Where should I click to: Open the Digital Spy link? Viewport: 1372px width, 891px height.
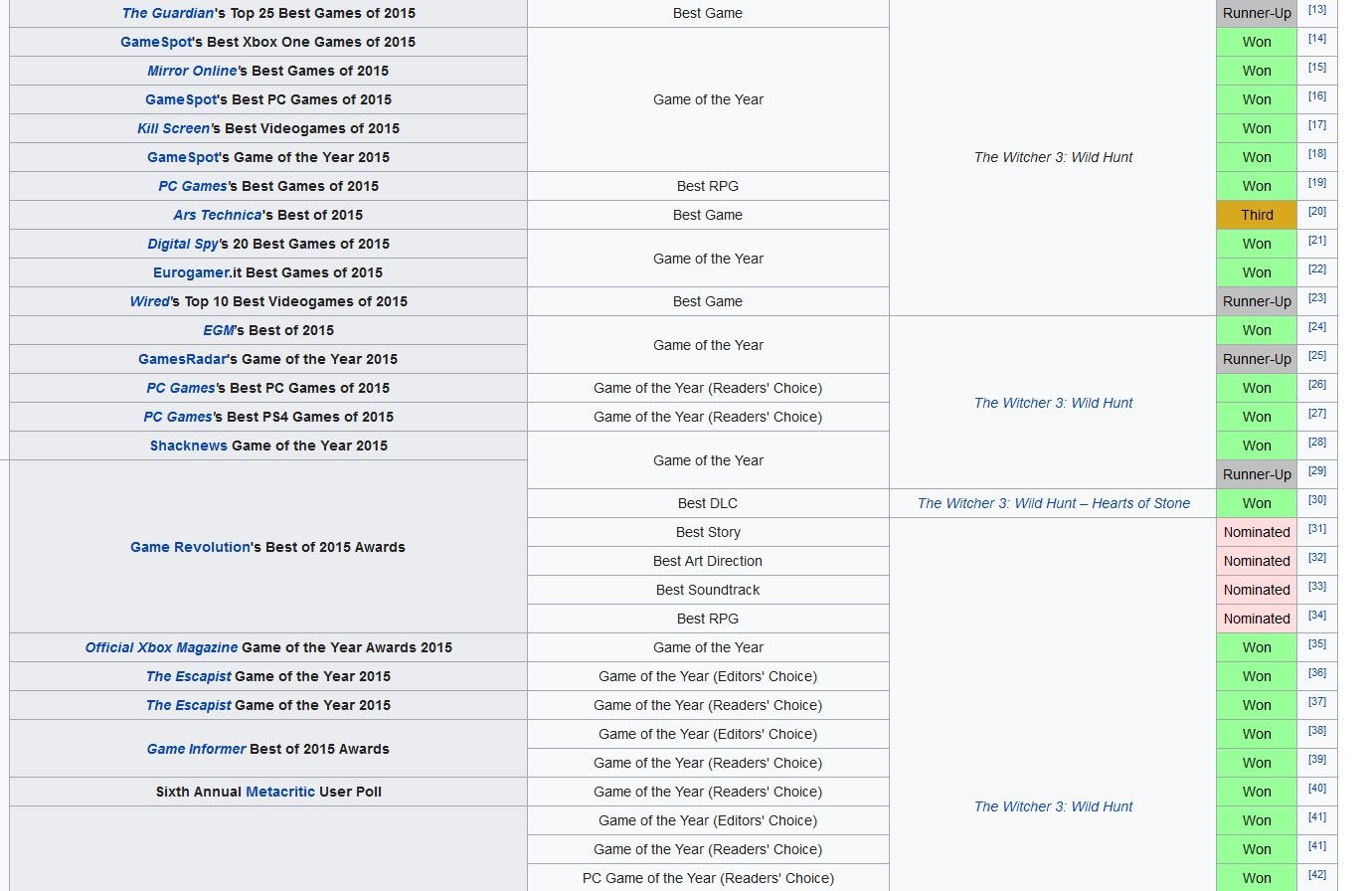click(183, 244)
